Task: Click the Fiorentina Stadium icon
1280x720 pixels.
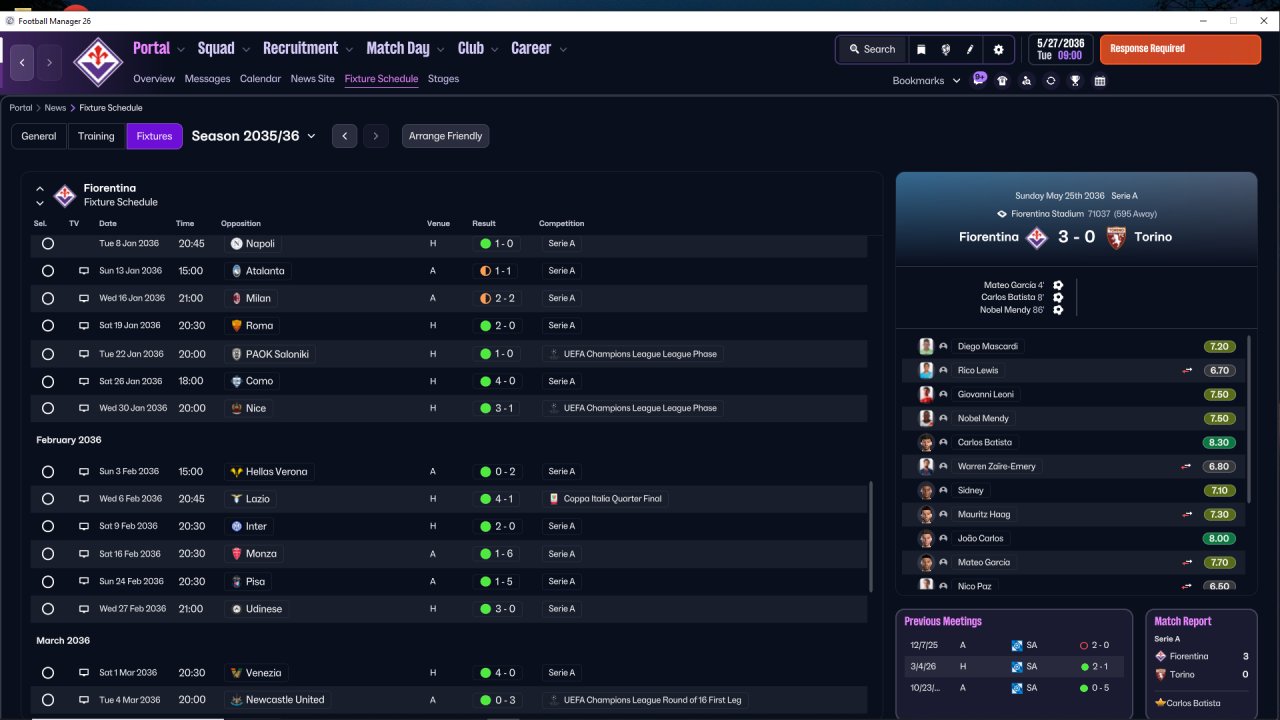Action: tap(1002, 214)
